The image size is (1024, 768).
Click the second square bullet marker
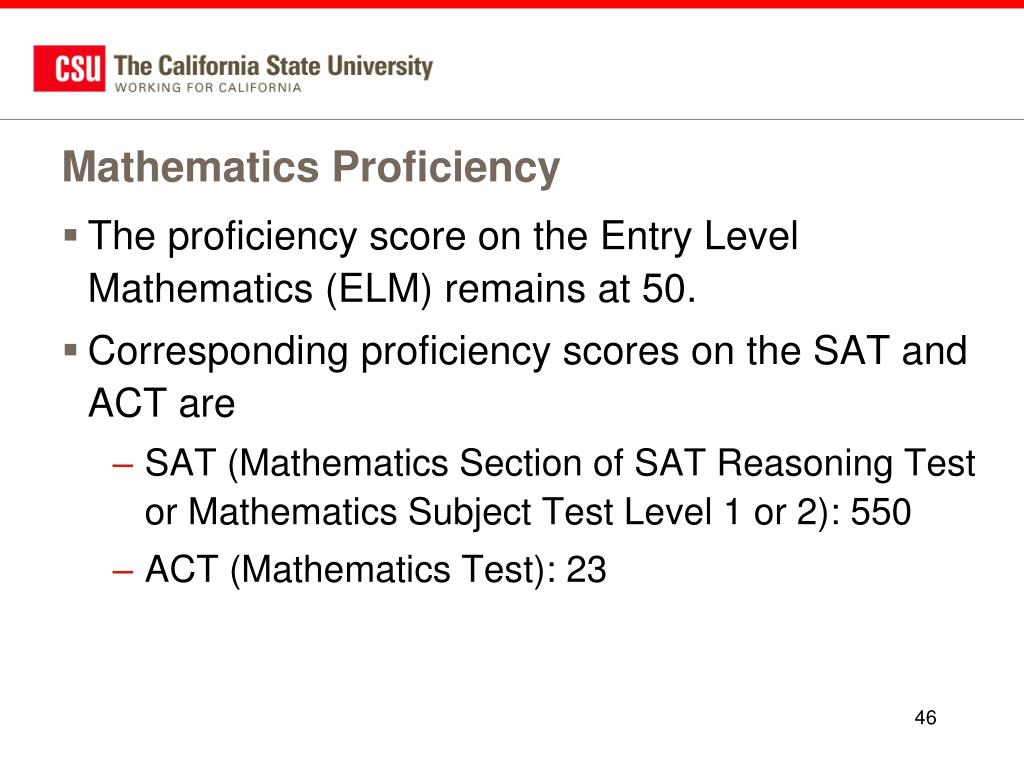71,349
